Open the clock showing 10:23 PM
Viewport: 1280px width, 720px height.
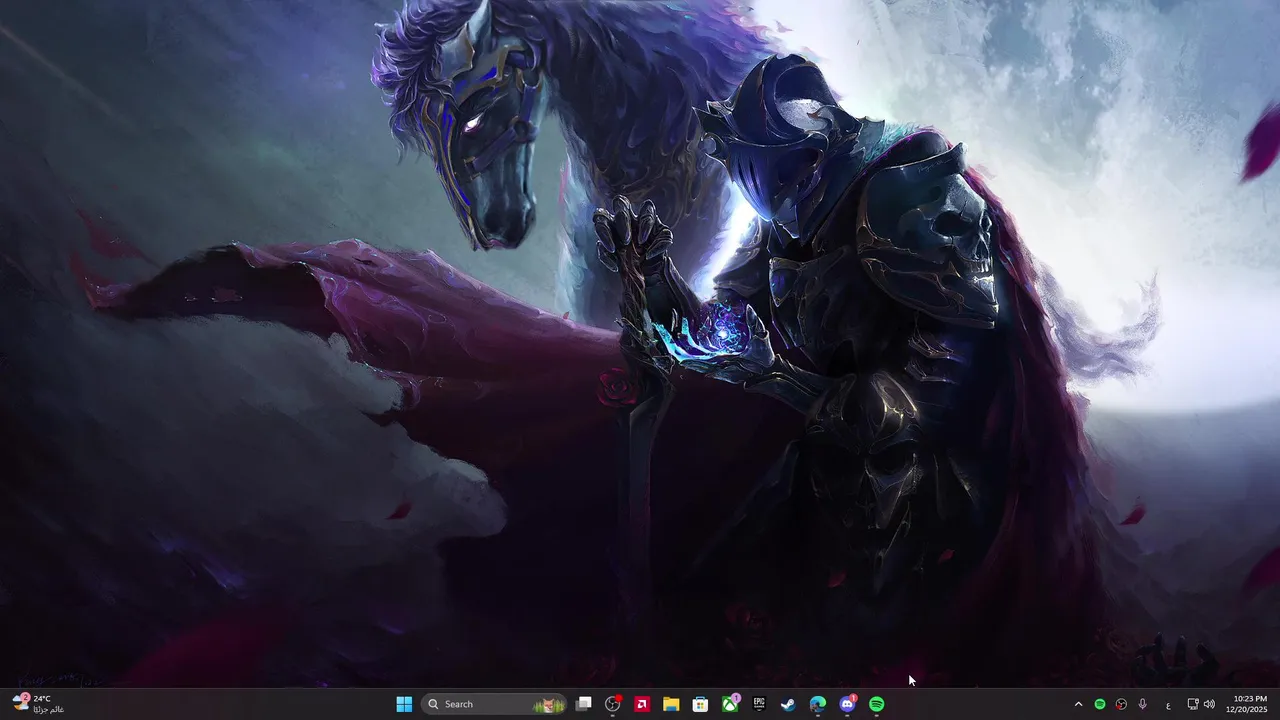tap(1250, 704)
